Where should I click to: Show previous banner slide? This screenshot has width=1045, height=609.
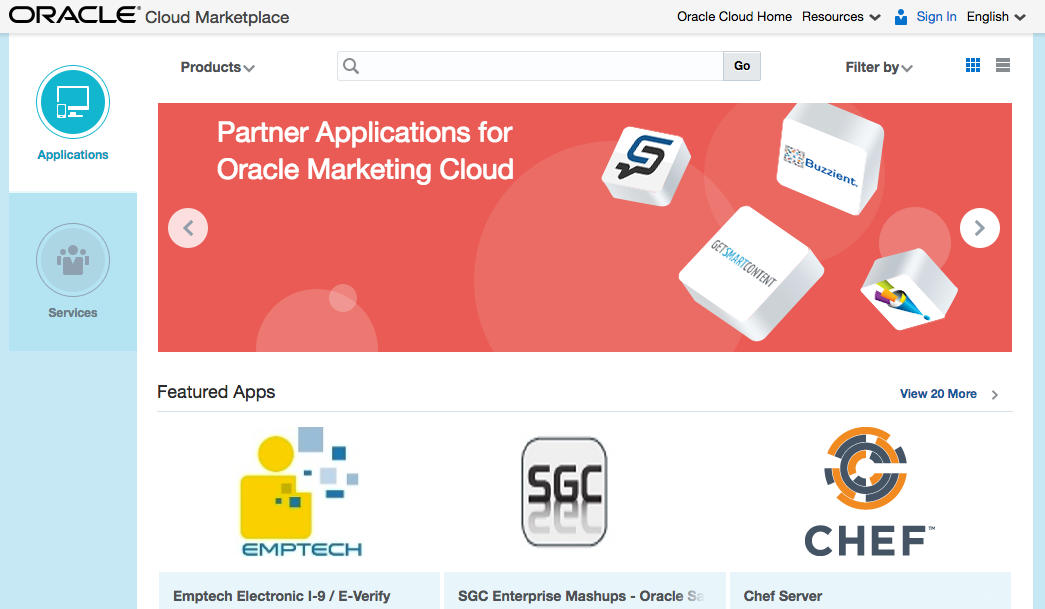pos(188,228)
